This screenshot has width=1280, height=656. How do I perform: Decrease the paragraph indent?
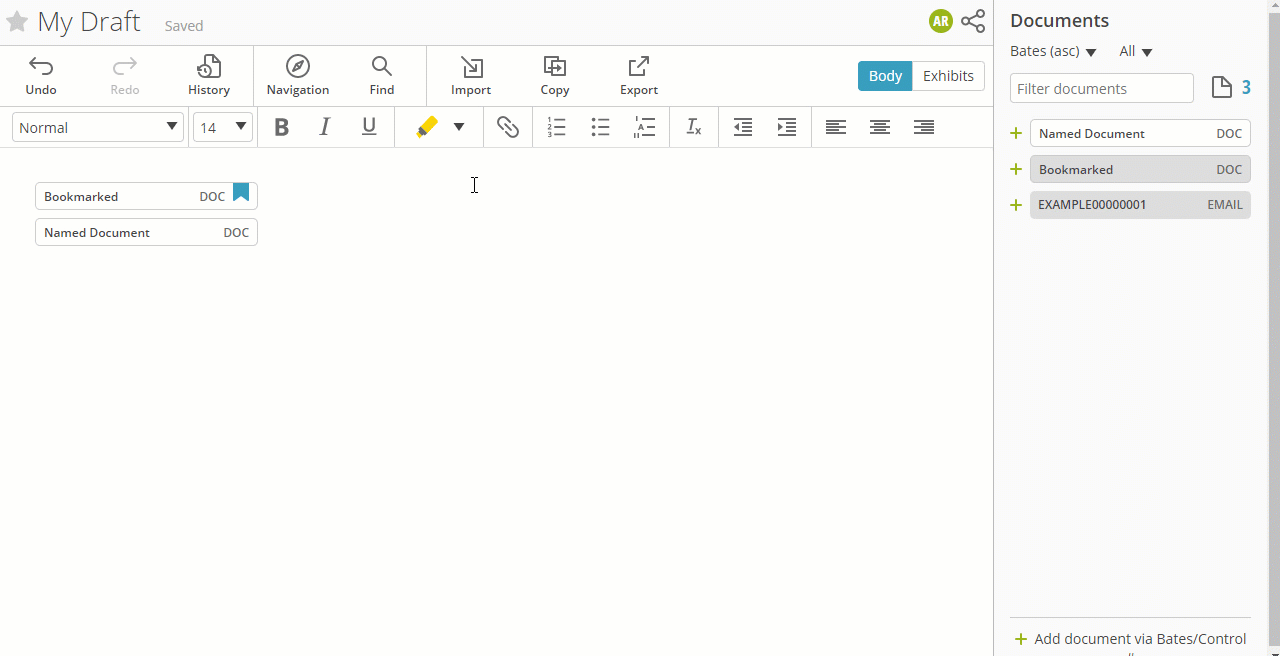click(742, 127)
